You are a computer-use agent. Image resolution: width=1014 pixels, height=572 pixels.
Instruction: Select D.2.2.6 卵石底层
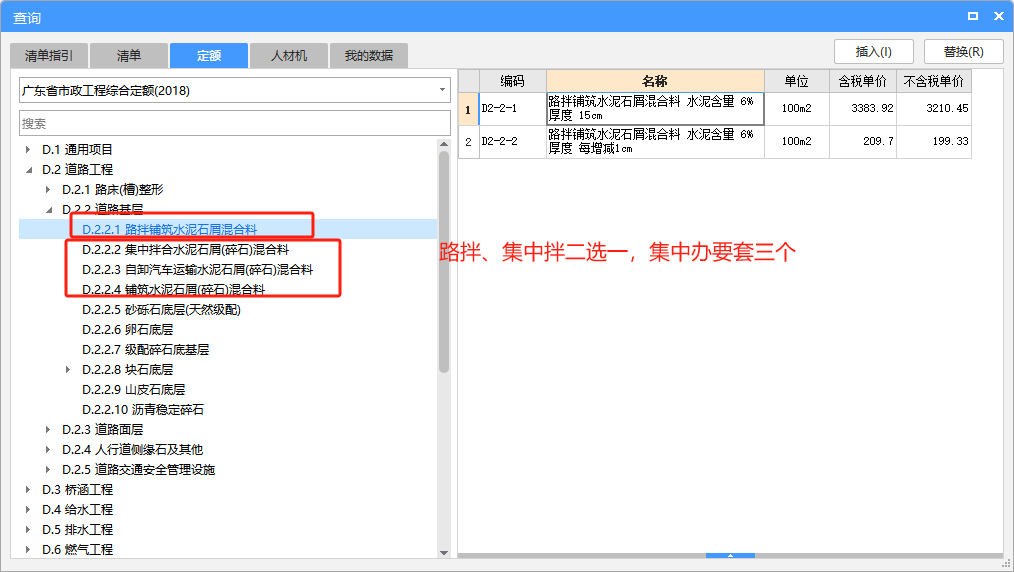pyautogui.click(x=127, y=330)
